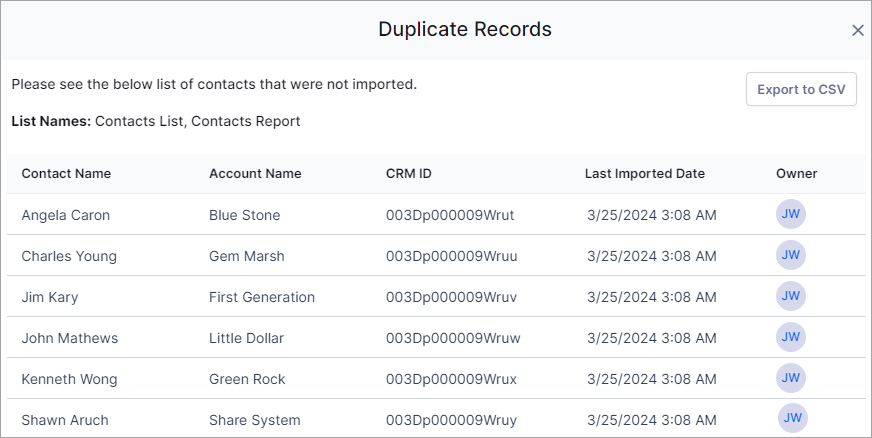The height and width of the screenshot is (438, 872).
Task: Click the Owner column header
Action: [796, 173]
